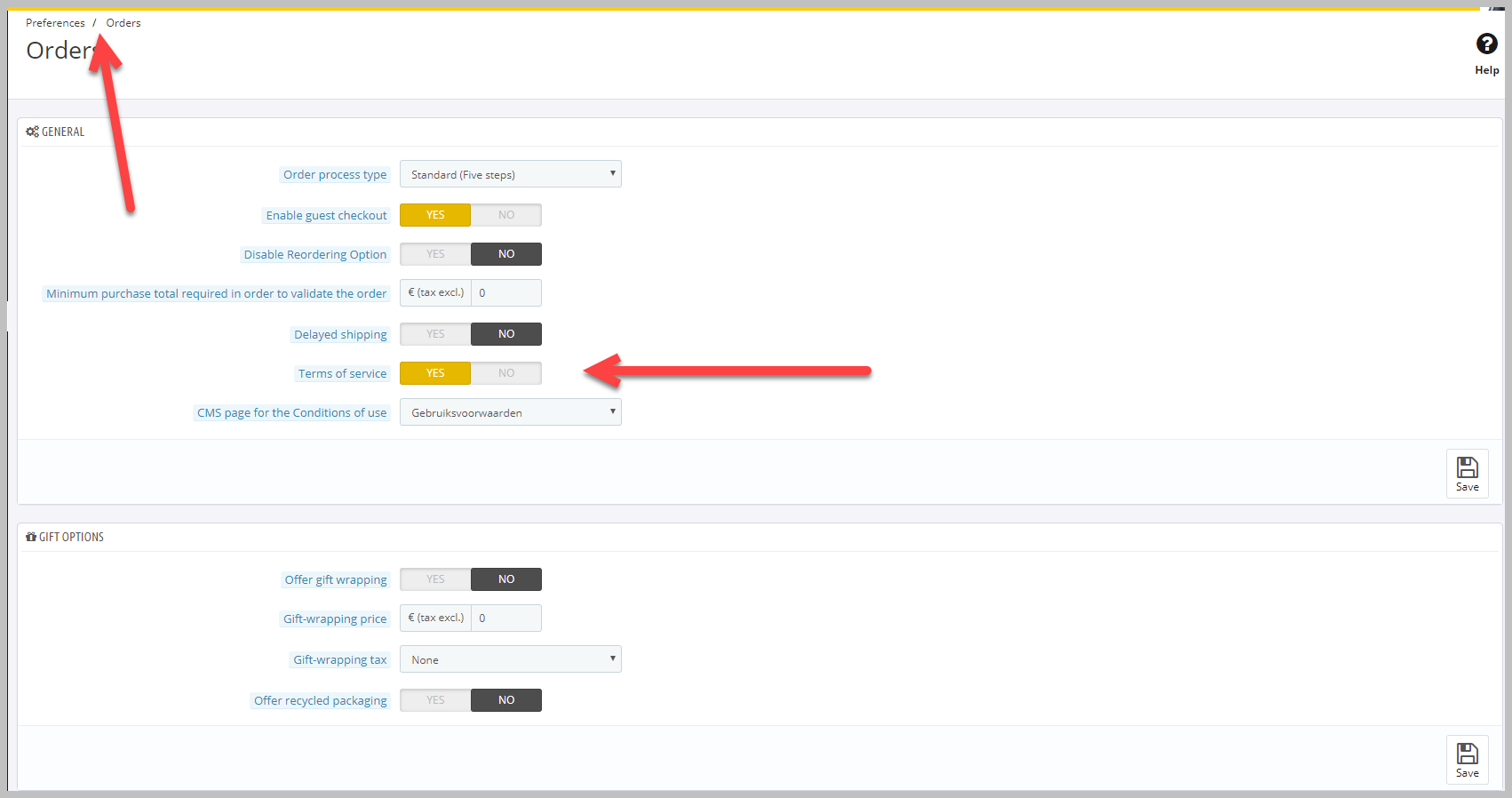
Task: Click the Gift-wrapping price input field
Action: point(505,618)
